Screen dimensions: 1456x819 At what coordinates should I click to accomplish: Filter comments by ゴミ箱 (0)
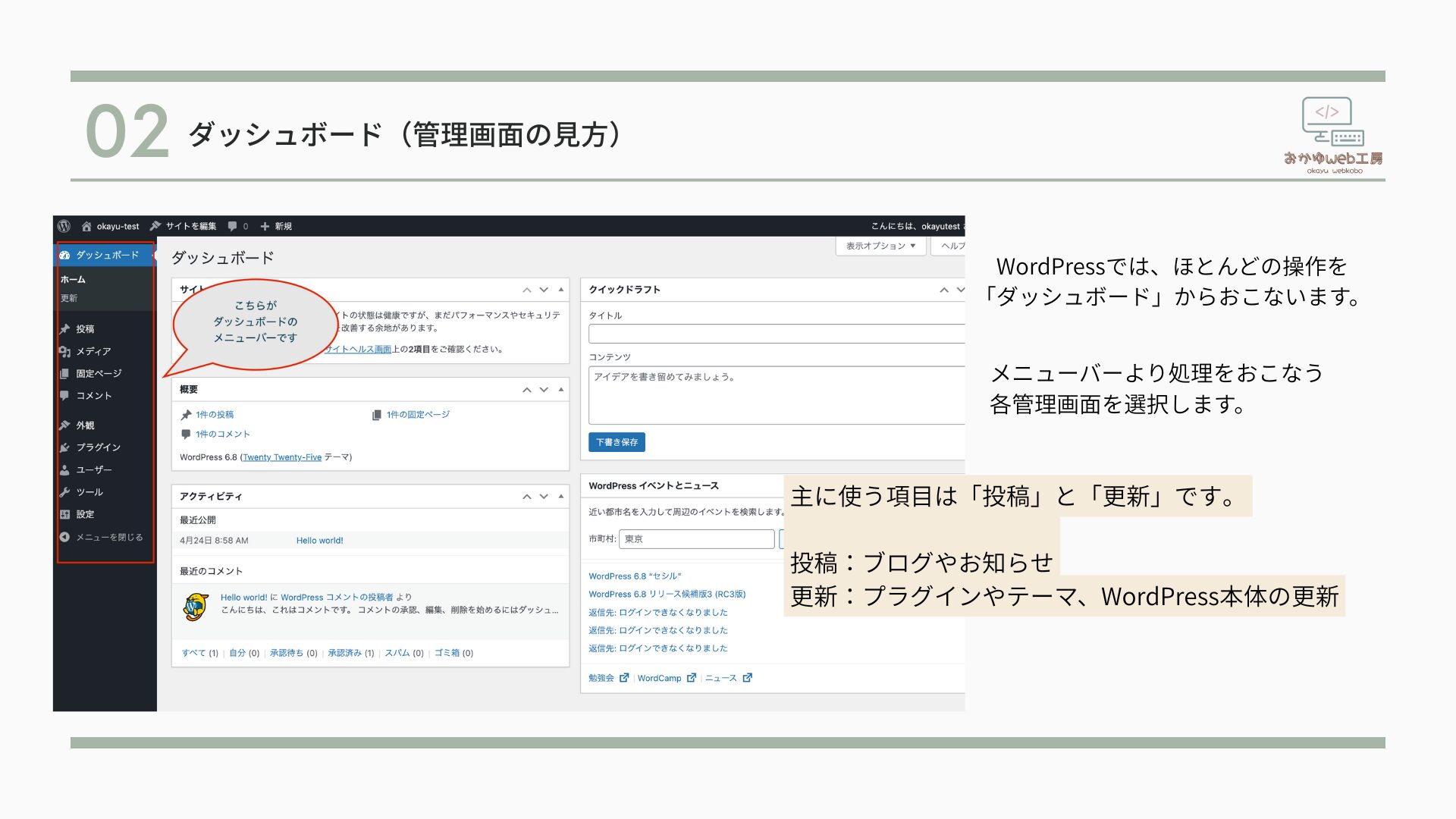click(x=453, y=653)
